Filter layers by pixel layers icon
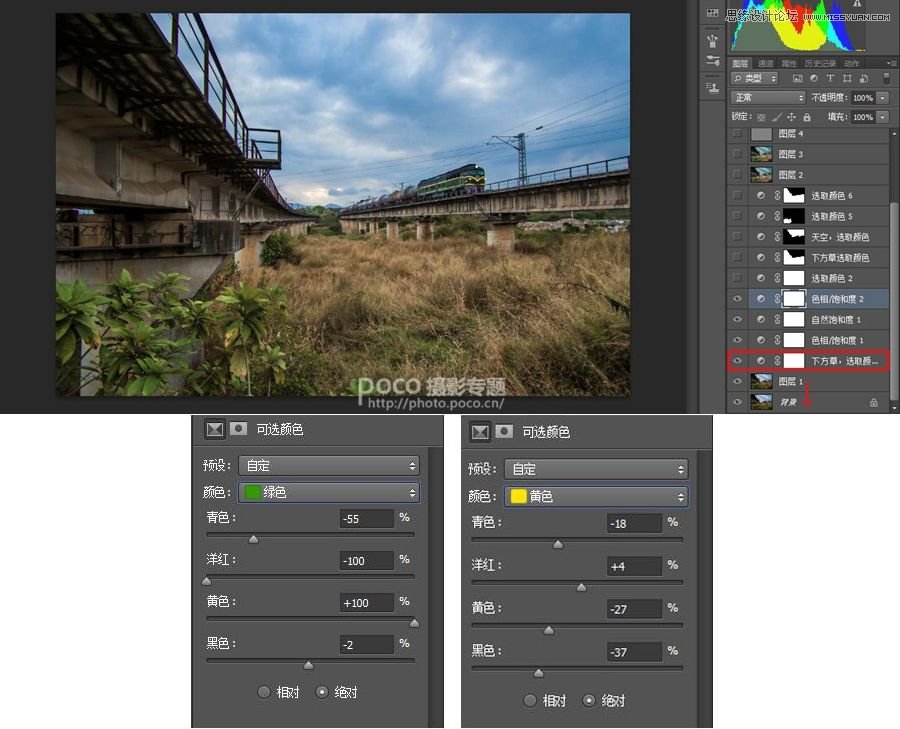This screenshot has height=729, width=900. point(797,78)
